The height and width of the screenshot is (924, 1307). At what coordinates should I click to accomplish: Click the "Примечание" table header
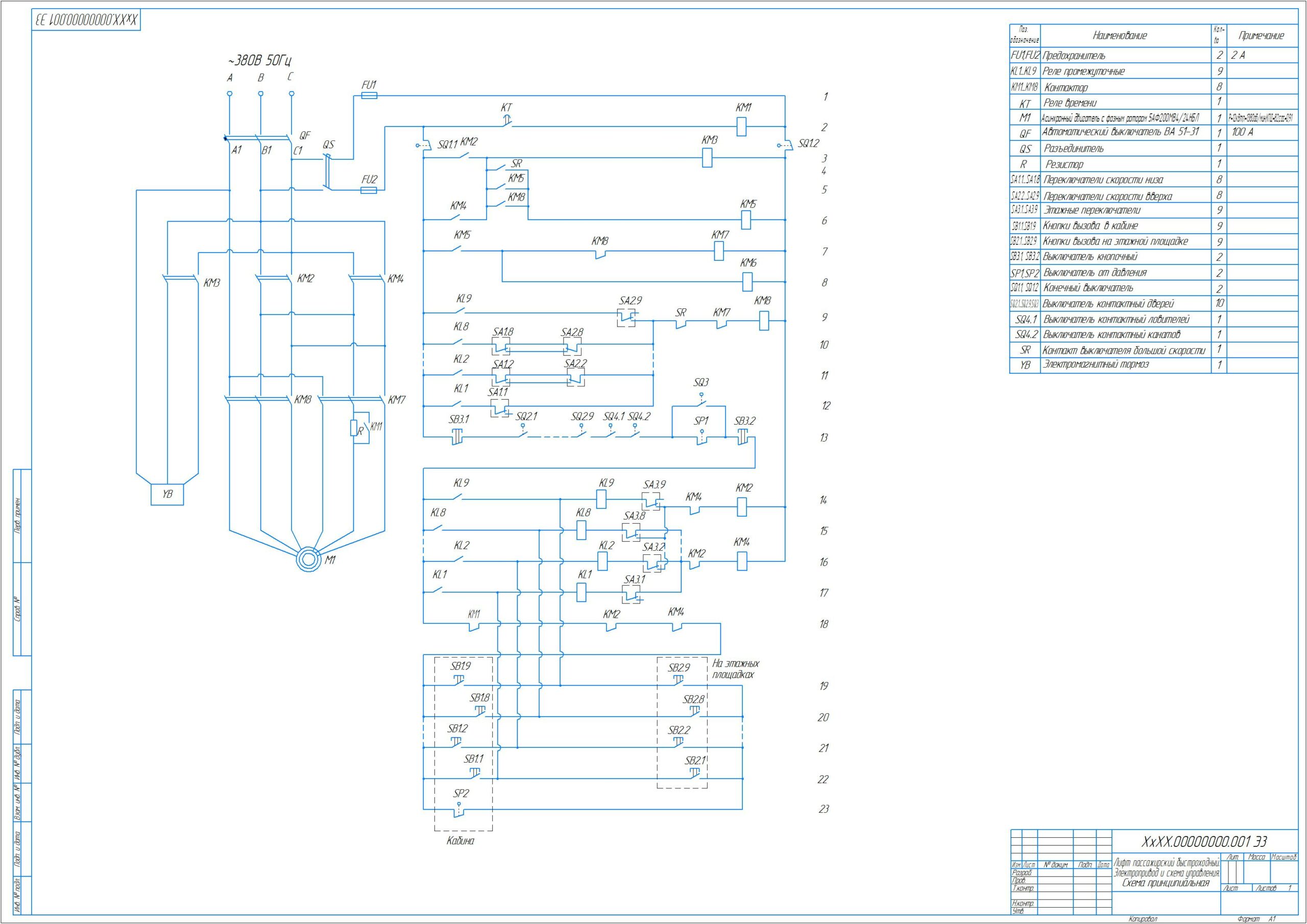coord(1262,35)
